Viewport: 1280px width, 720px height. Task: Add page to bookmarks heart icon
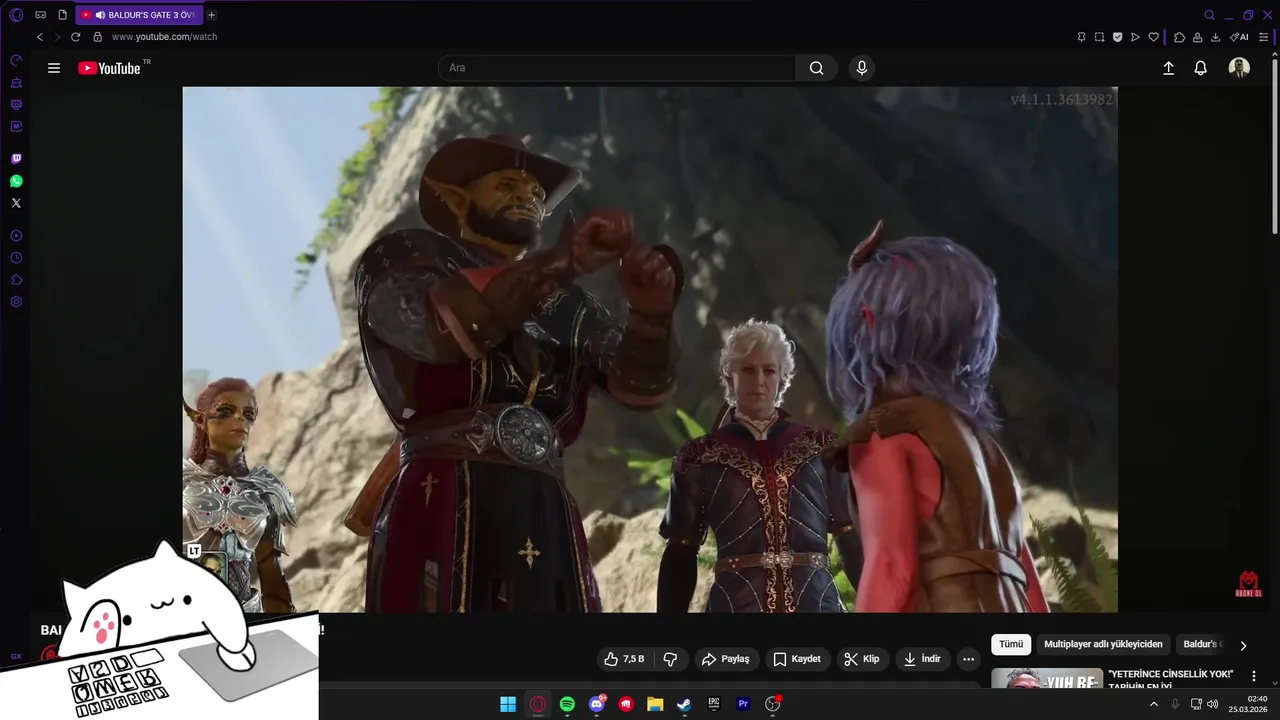[1153, 37]
